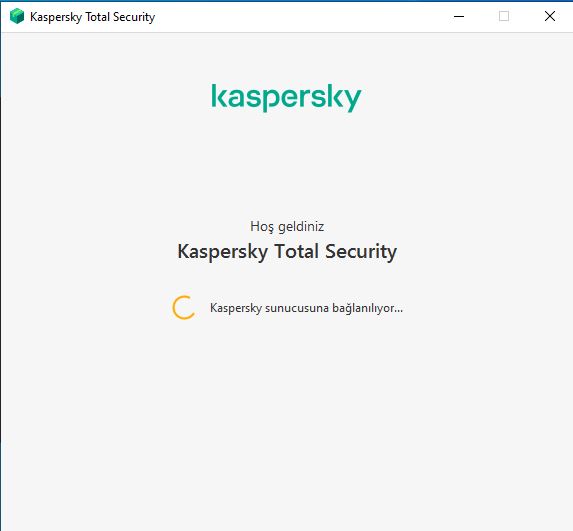Click first letter k of the kaspersky logo
573x531 pixels.
coord(218,96)
